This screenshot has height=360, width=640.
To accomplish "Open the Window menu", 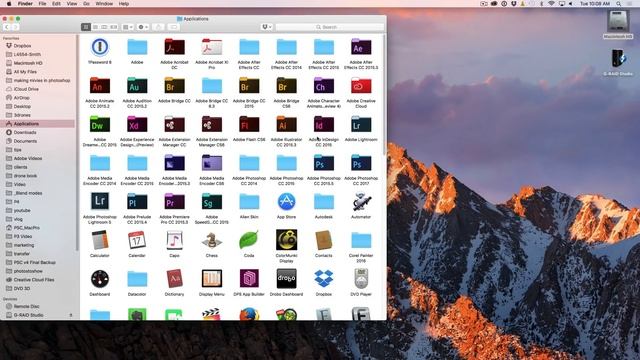I will pyautogui.click(x=104, y=4).
